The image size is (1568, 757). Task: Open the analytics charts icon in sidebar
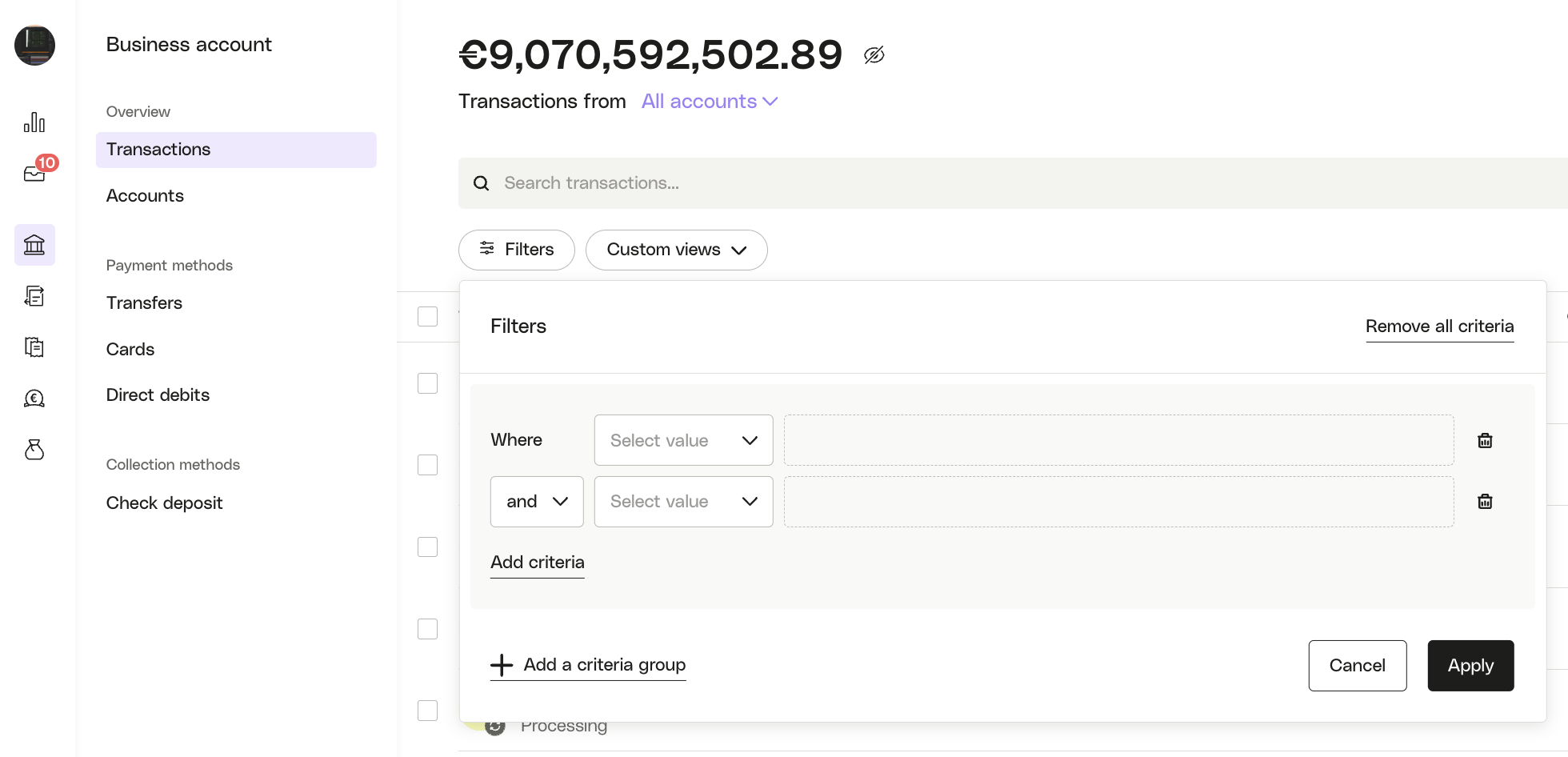(34, 122)
